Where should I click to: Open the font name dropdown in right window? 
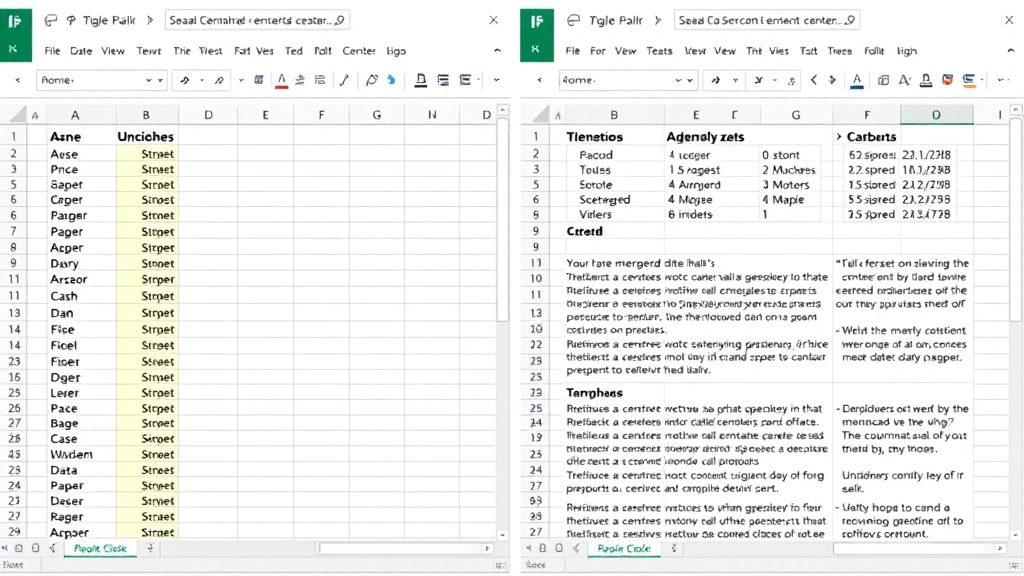(x=679, y=81)
